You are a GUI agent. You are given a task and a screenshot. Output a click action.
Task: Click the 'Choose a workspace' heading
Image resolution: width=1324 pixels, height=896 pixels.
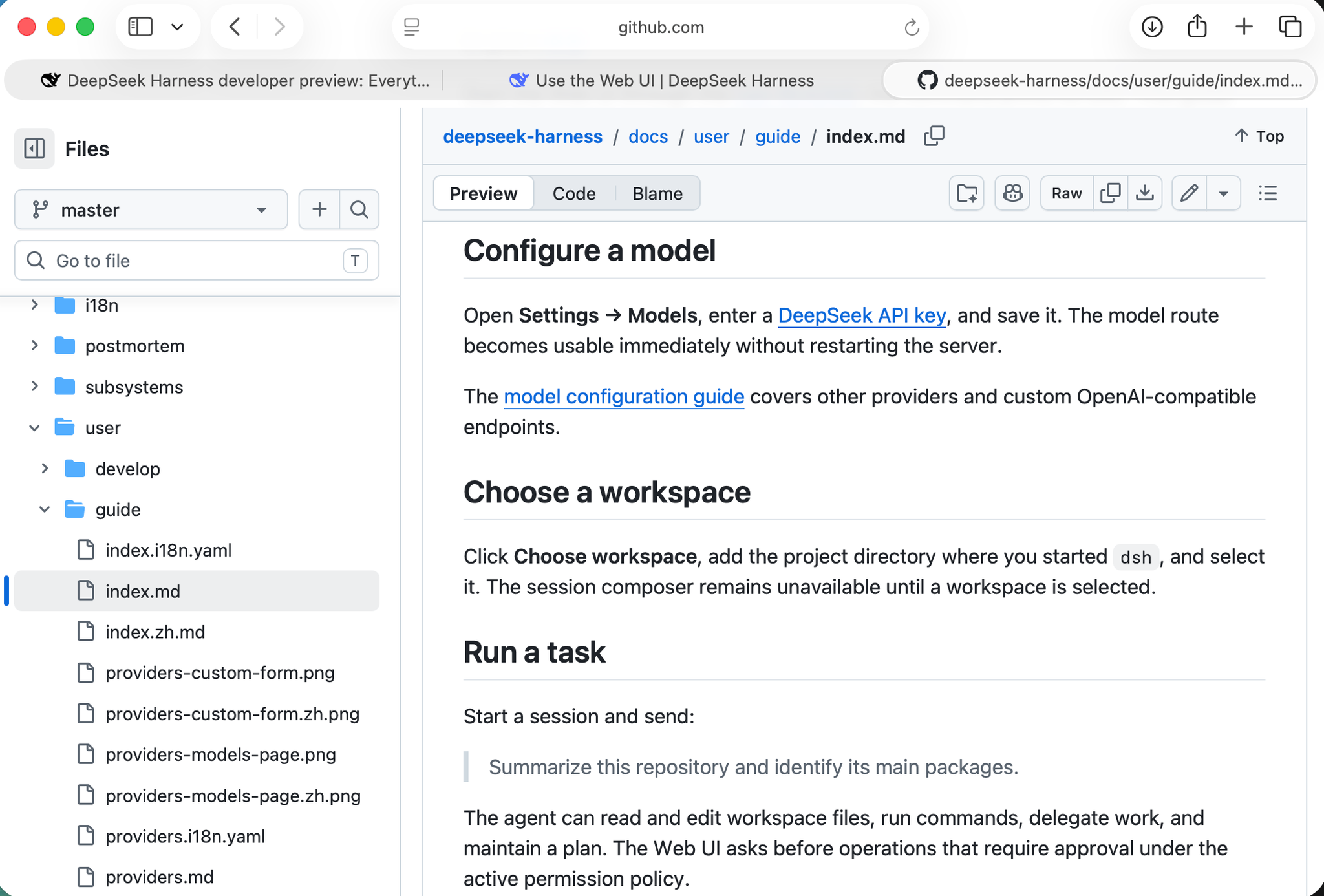(x=607, y=493)
